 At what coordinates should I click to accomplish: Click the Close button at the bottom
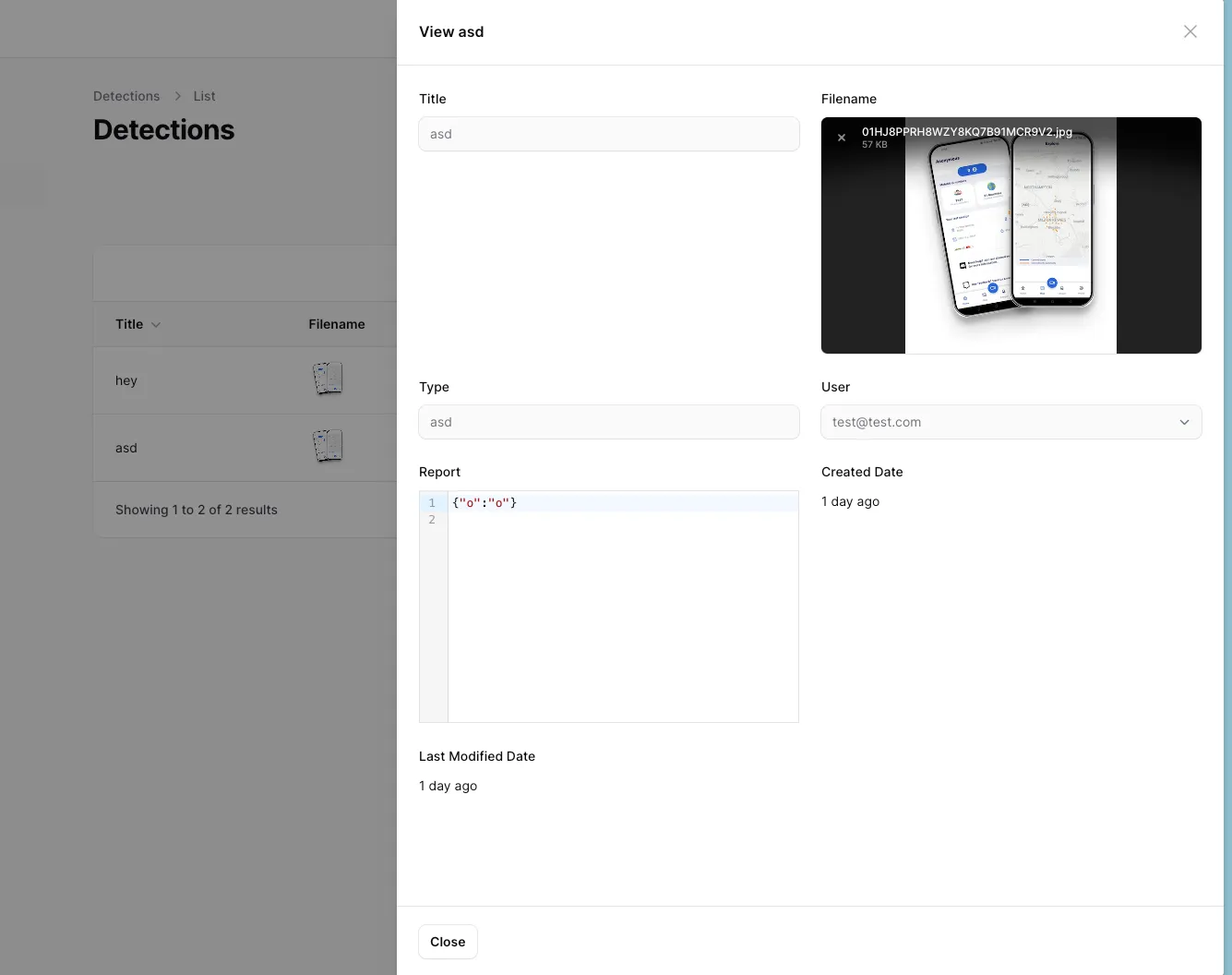[448, 942]
